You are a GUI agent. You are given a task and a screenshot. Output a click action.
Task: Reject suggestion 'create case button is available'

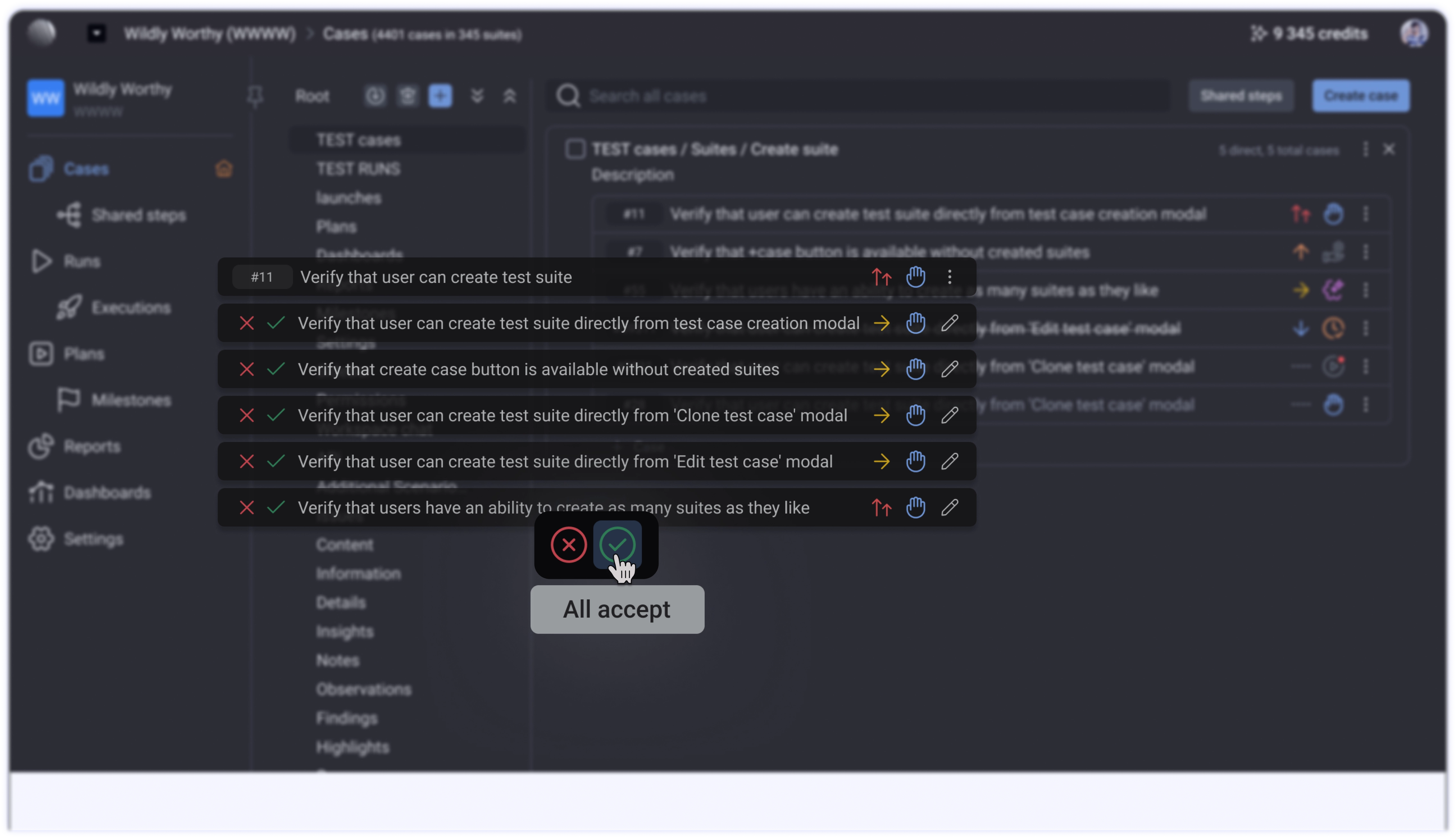(246, 369)
